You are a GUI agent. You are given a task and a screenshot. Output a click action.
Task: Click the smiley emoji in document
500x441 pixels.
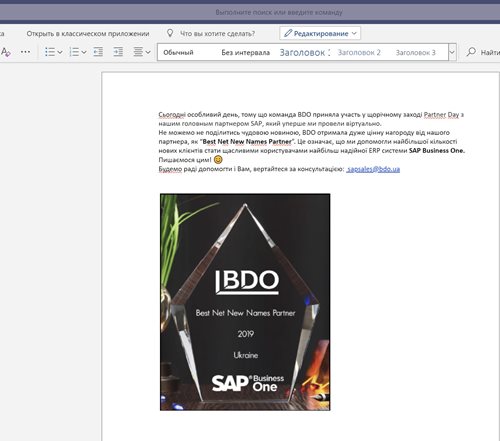218,160
